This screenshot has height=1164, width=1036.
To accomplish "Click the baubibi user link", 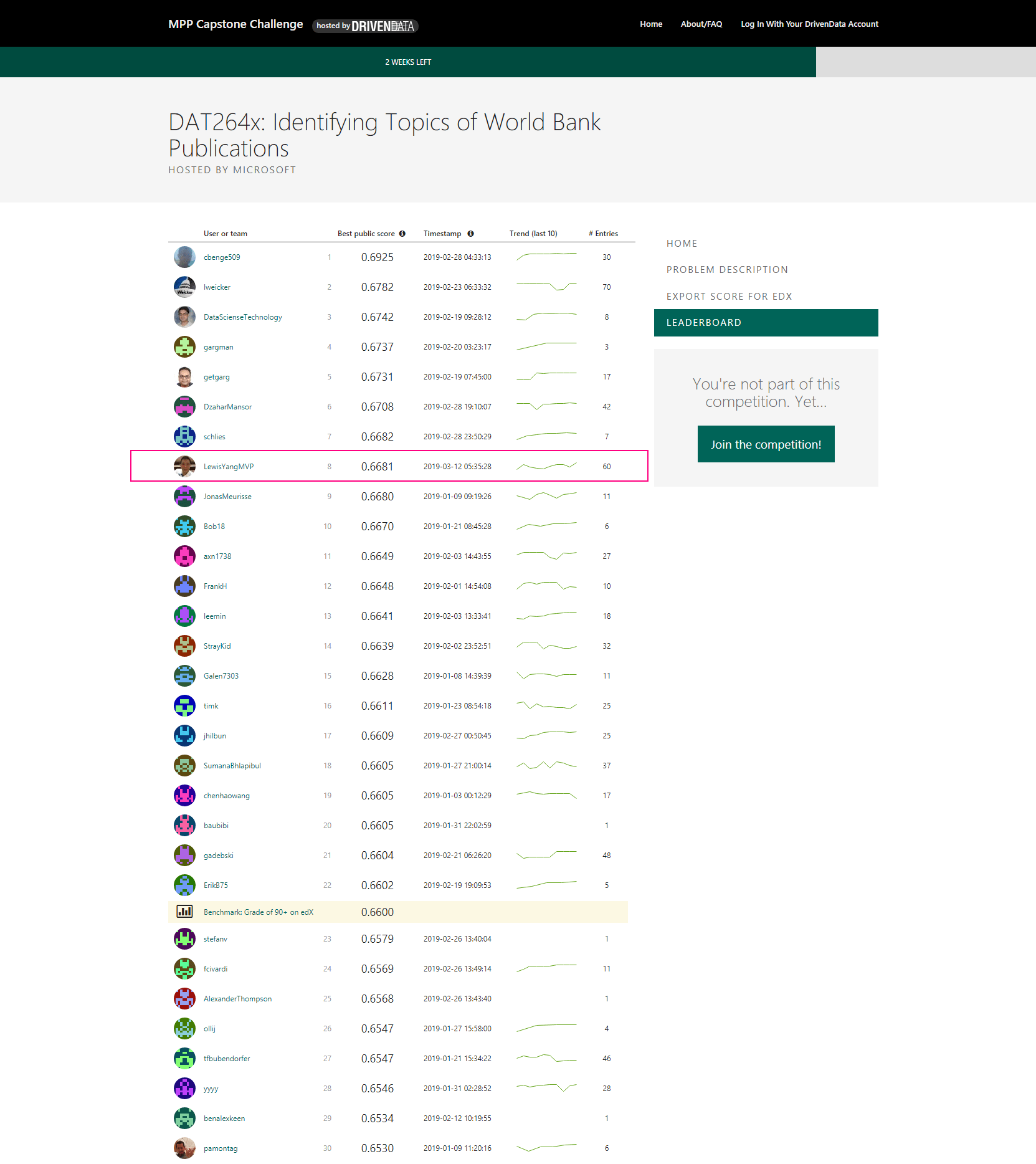I will (216, 826).
